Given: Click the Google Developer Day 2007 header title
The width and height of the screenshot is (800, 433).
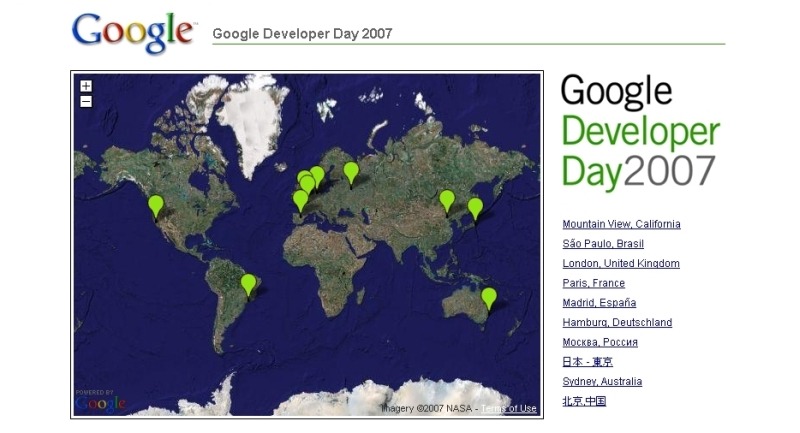Looking at the screenshot, I should click(302, 34).
